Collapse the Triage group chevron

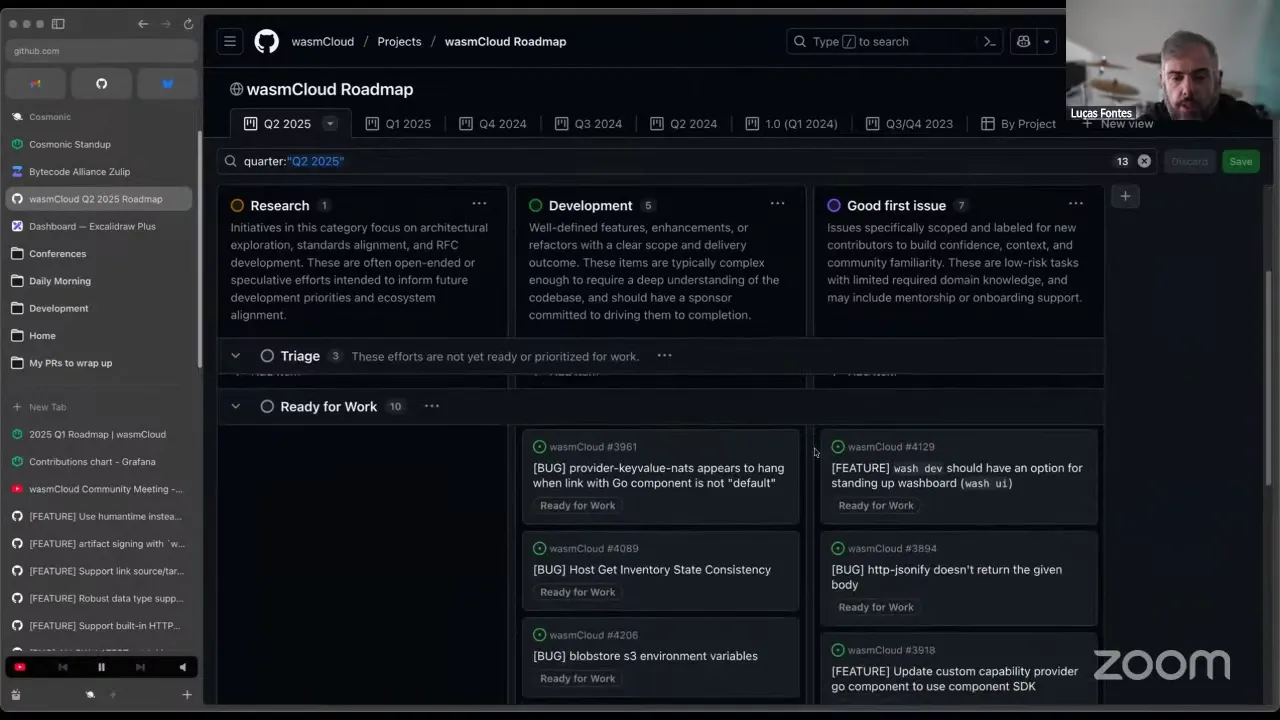(235, 356)
